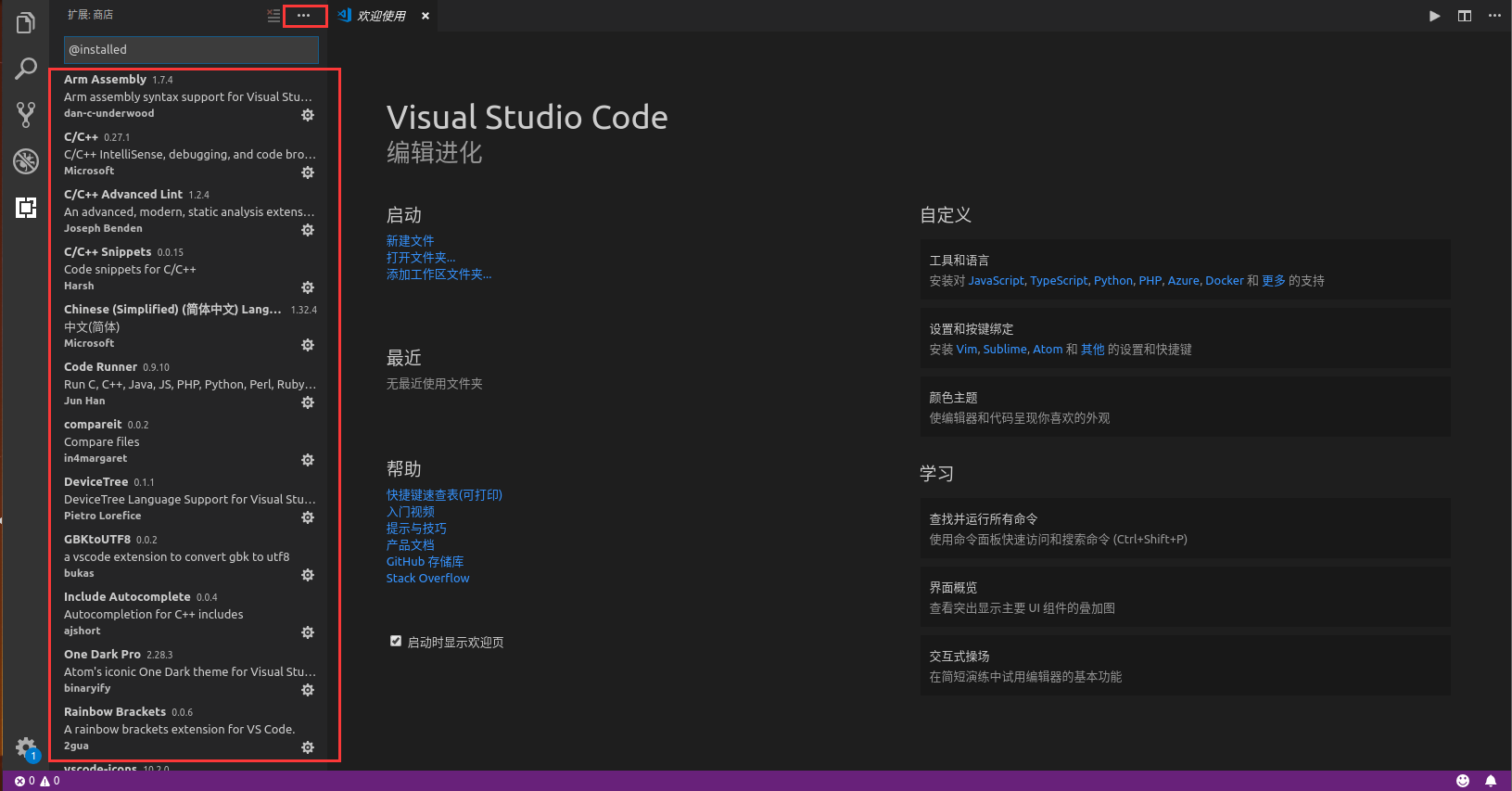Open manage gear for C/C++ extension

308,172
